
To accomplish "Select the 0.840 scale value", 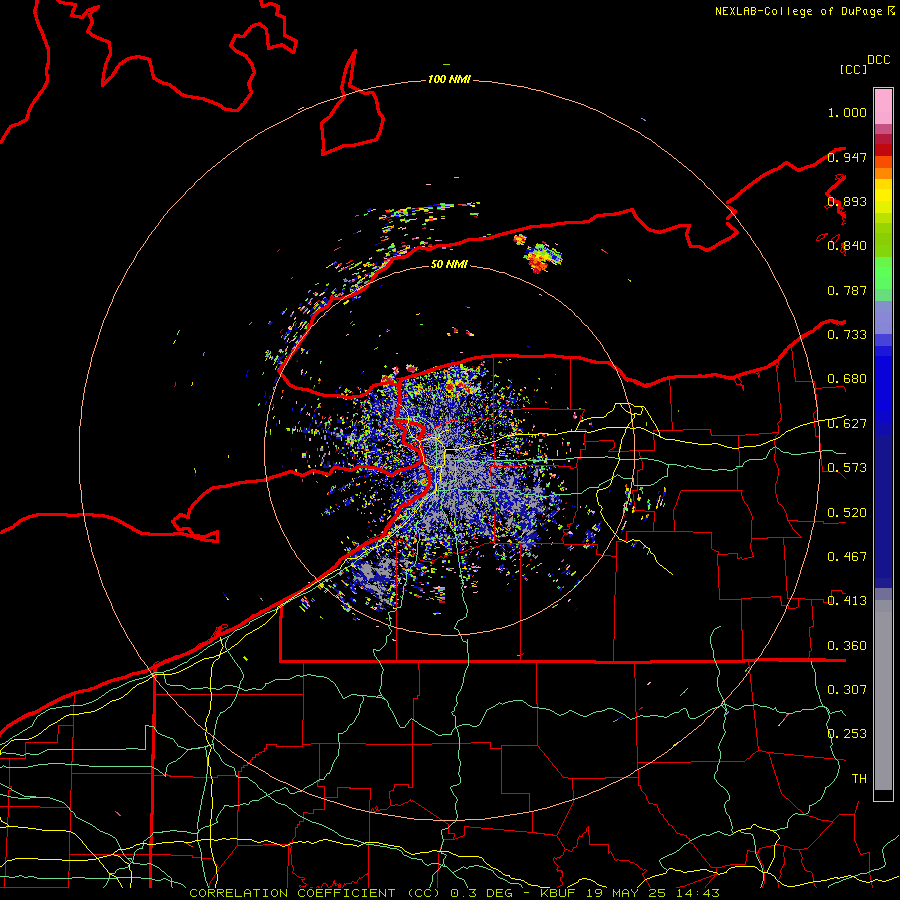I will pos(847,246).
